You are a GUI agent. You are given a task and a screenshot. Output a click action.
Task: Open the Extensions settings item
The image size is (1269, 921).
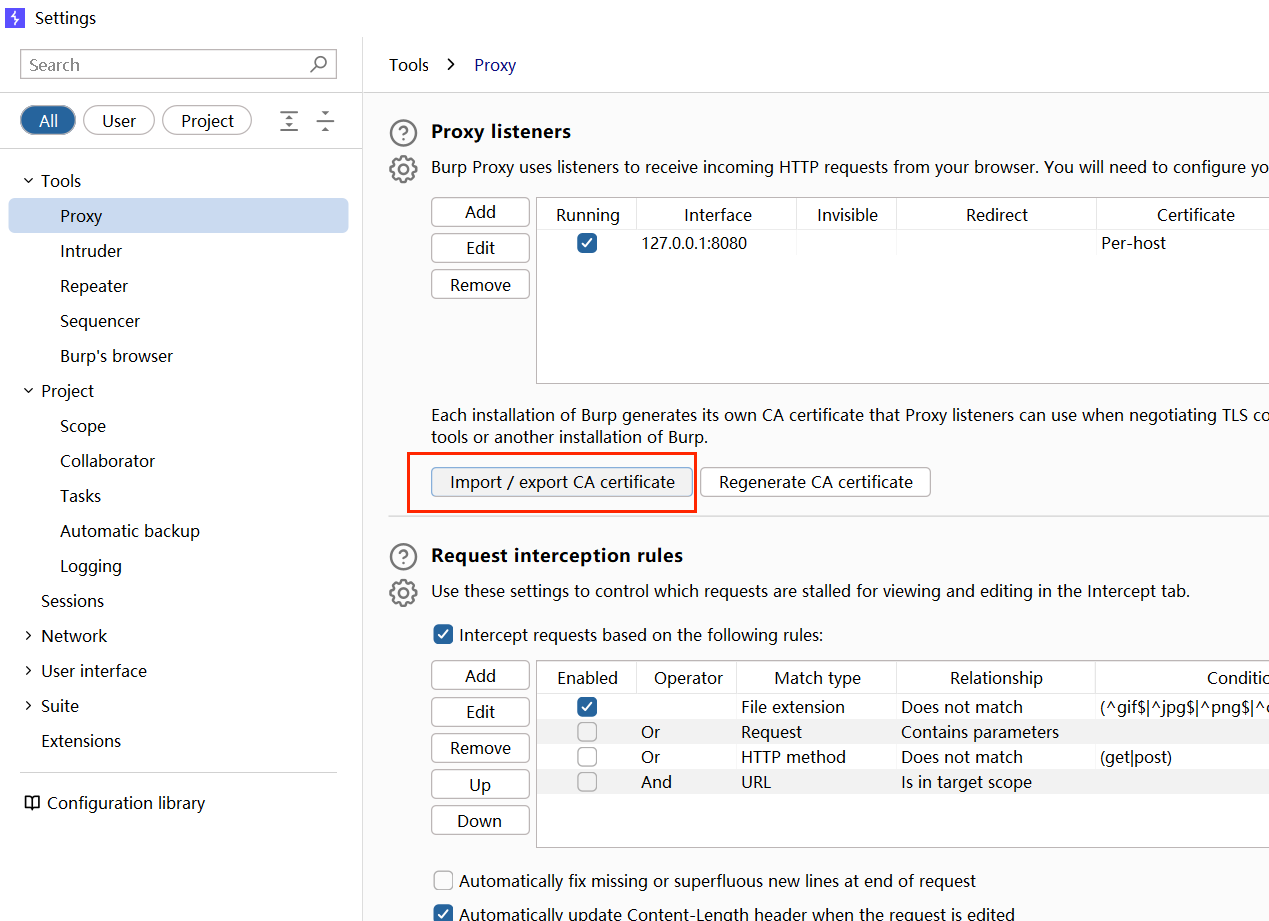coord(81,741)
